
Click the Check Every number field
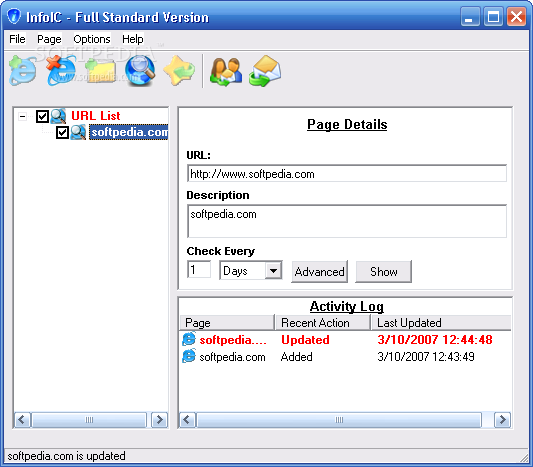(x=199, y=270)
